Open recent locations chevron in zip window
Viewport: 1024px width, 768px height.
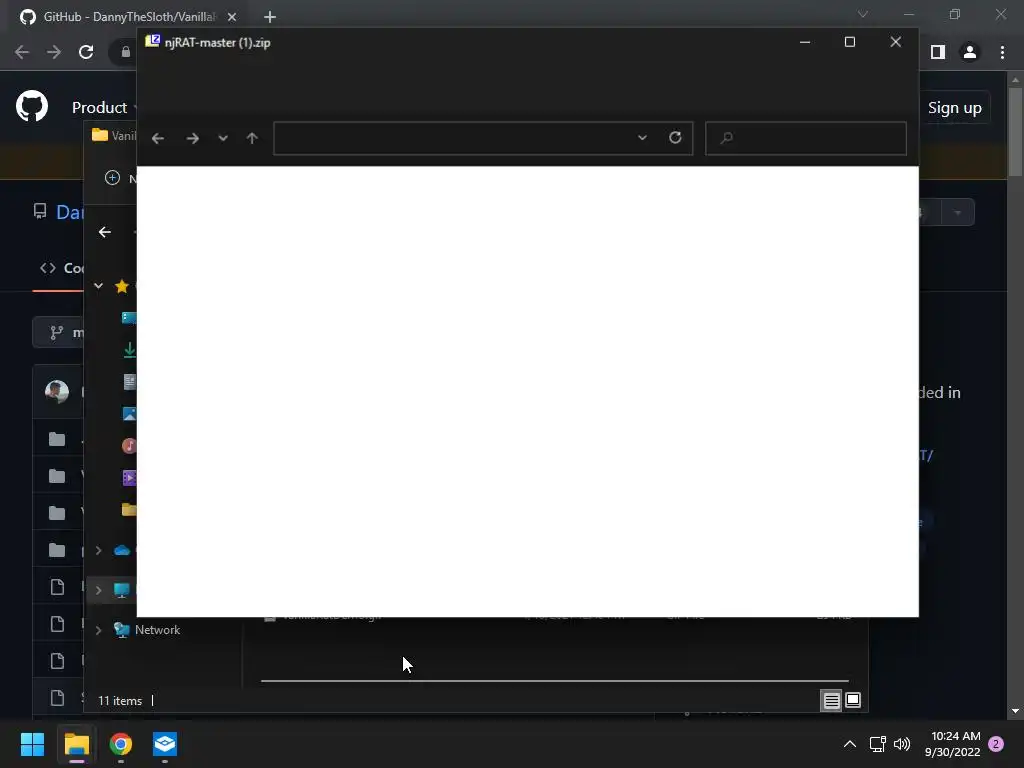(x=223, y=138)
